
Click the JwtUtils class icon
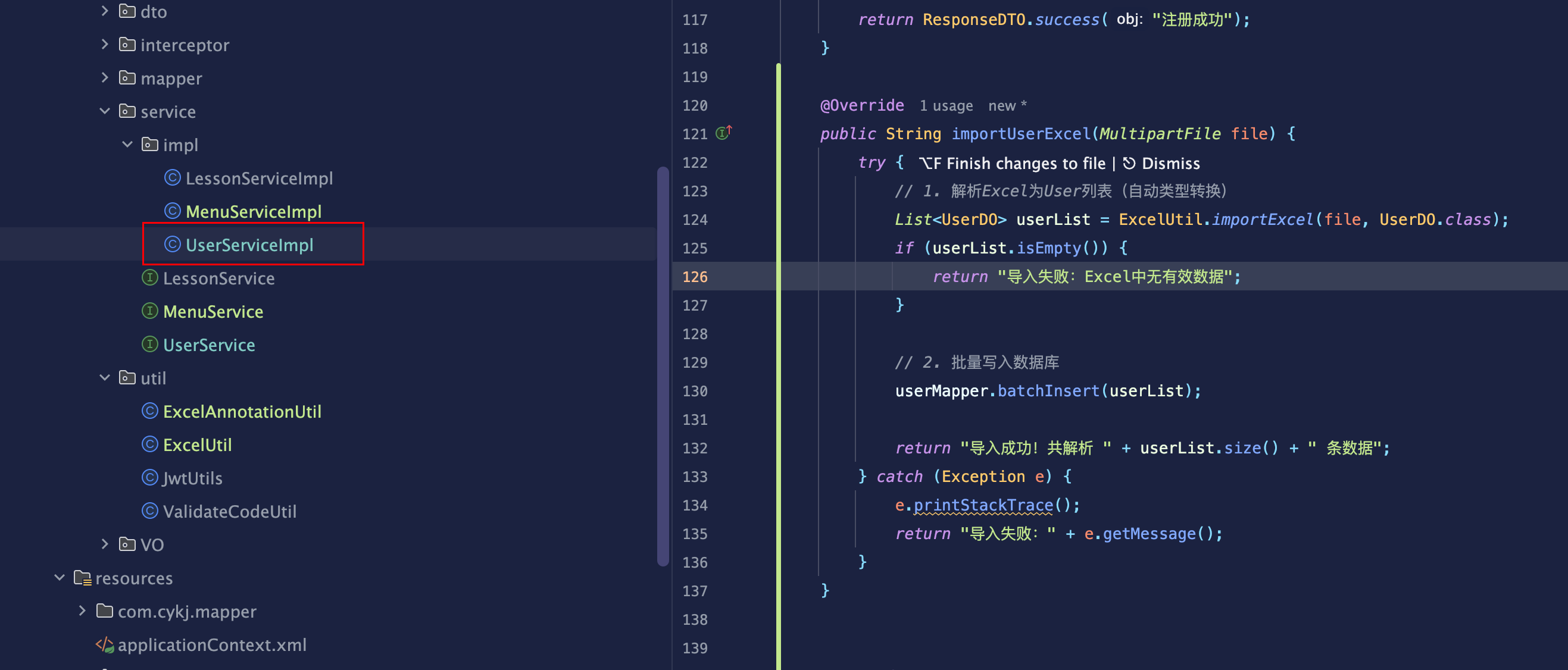point(150,478)
